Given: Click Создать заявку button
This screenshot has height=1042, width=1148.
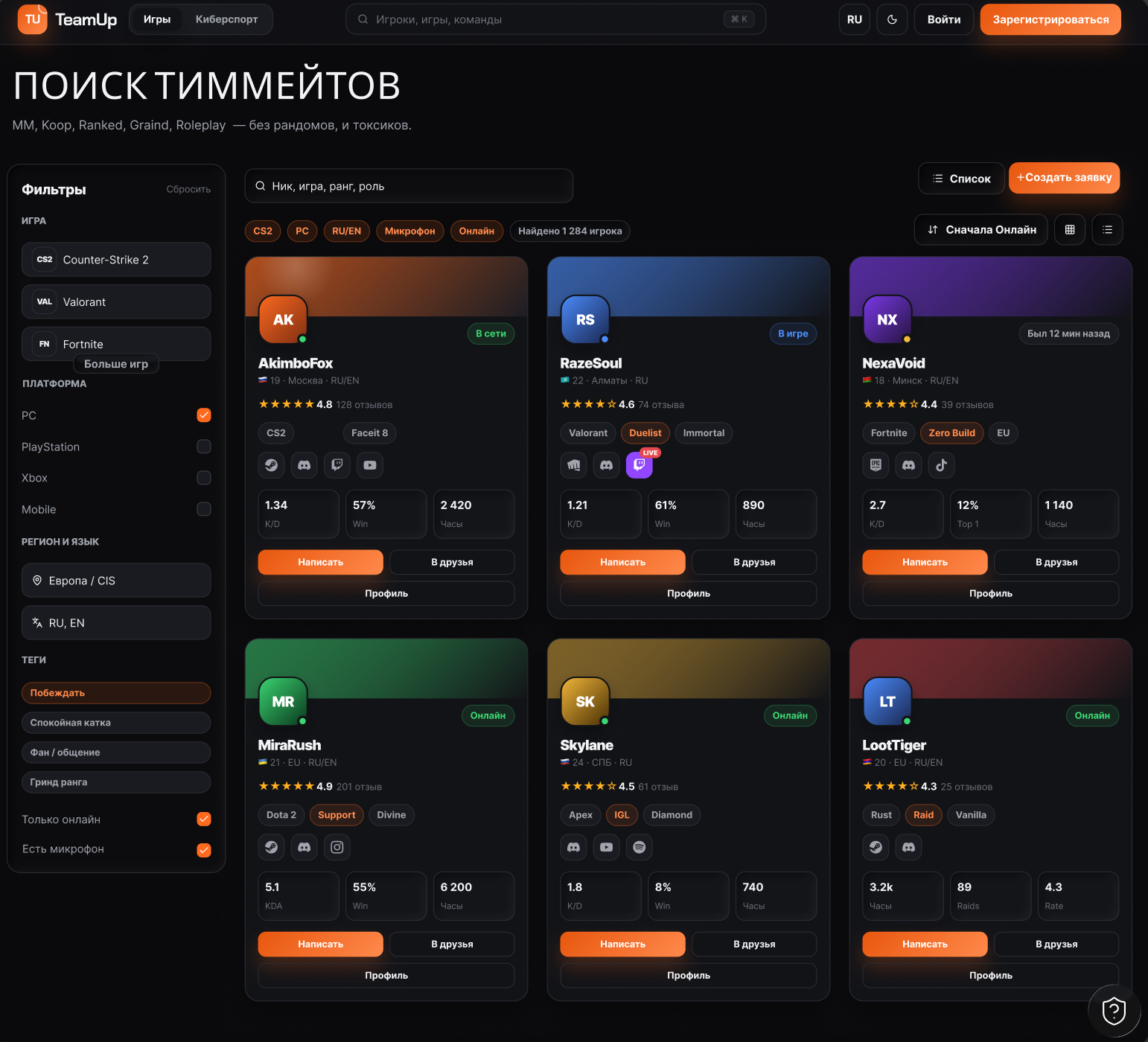Looking at the screenshot, I should pos(1065,178).
